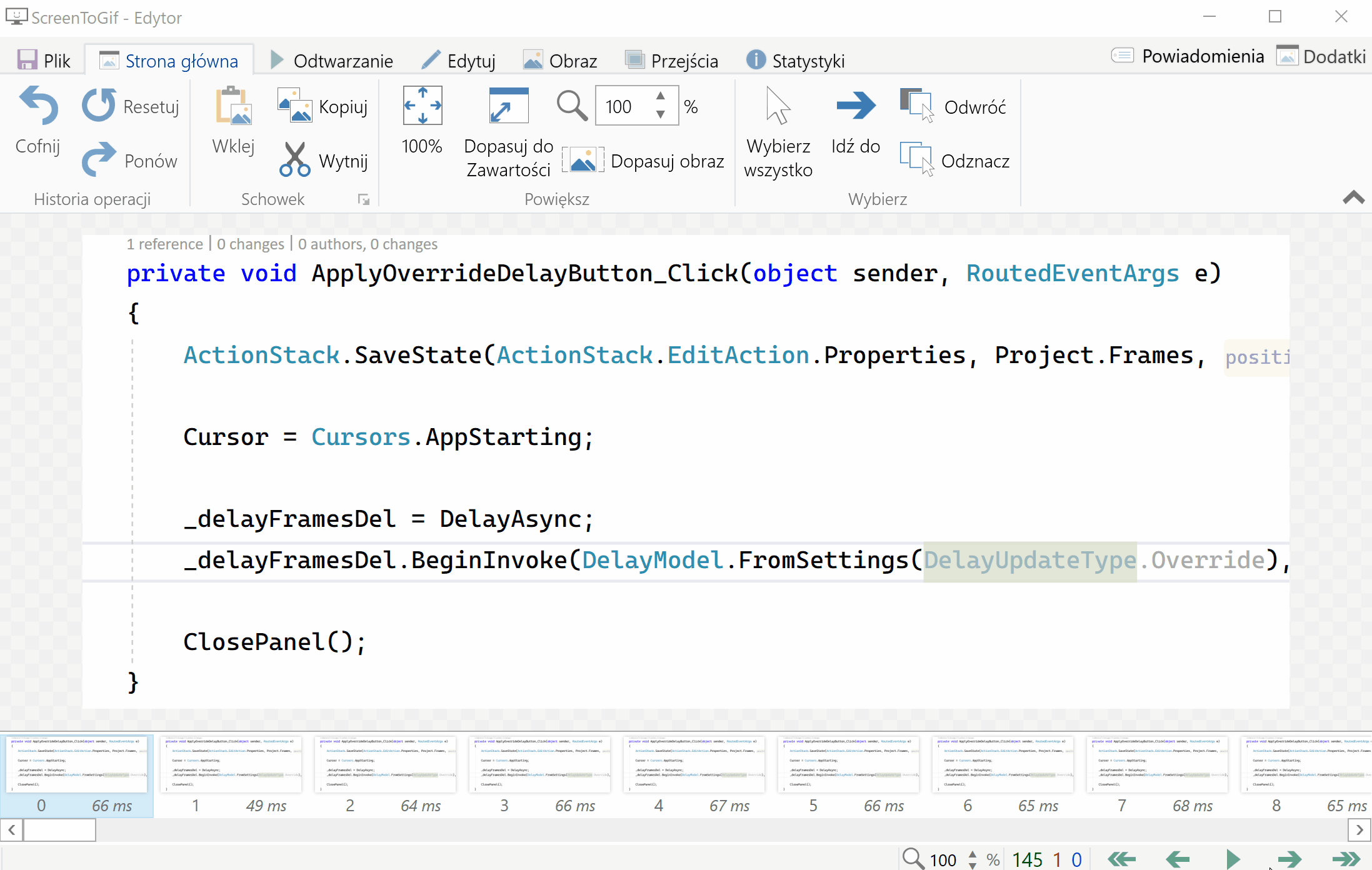Click Wybierz wszystko select-all cursor icon

(x=778, y=106)
